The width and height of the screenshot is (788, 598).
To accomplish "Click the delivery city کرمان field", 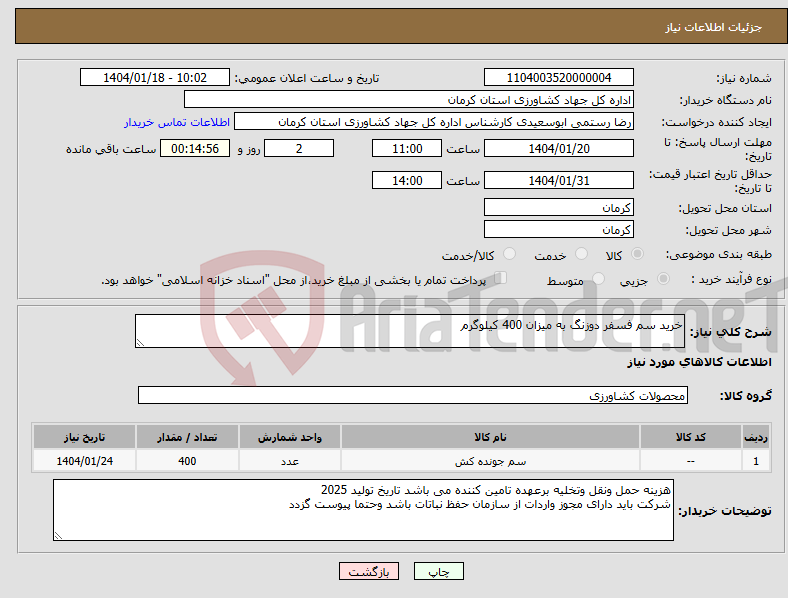I will coord(558,229).
